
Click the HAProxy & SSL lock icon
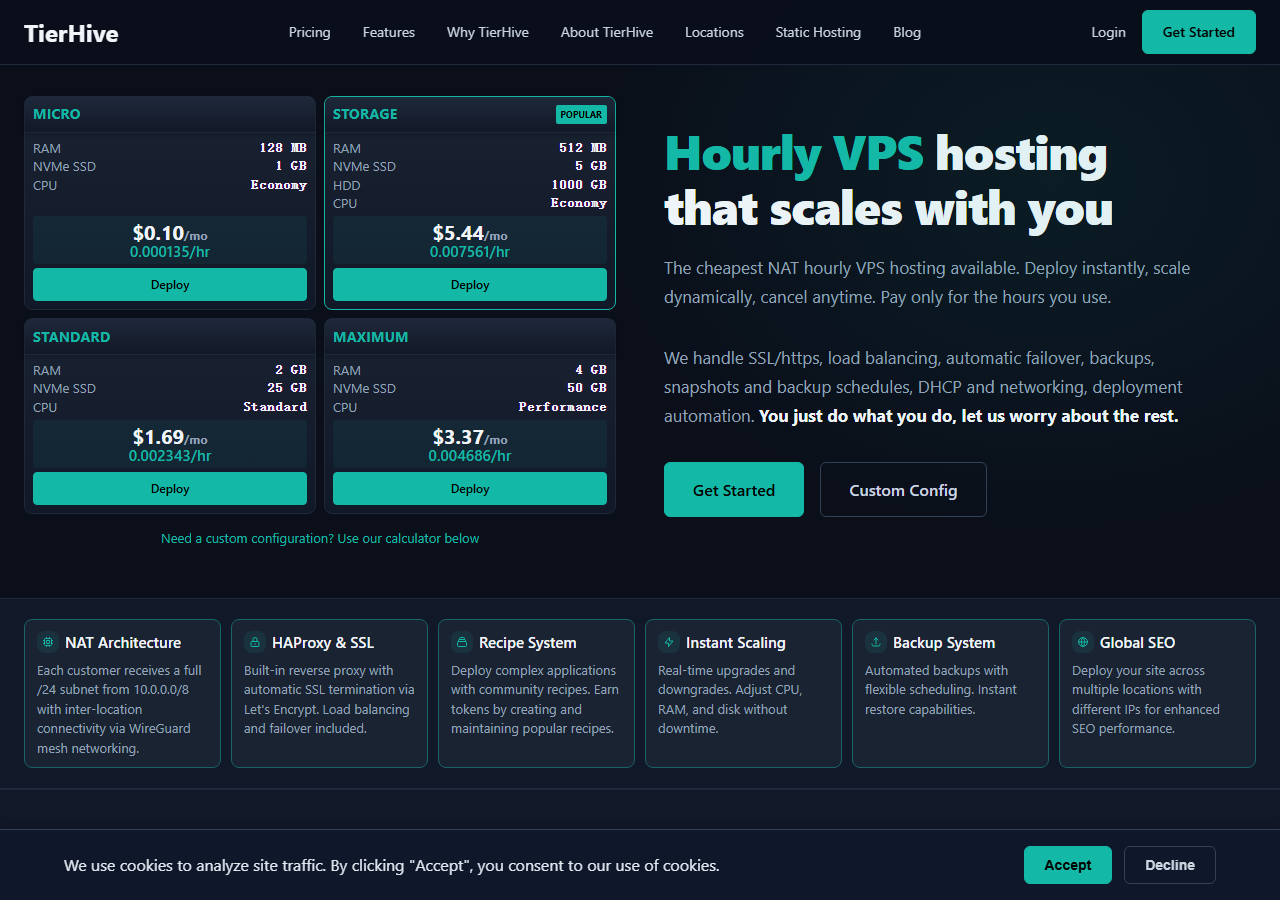point(254,642)
